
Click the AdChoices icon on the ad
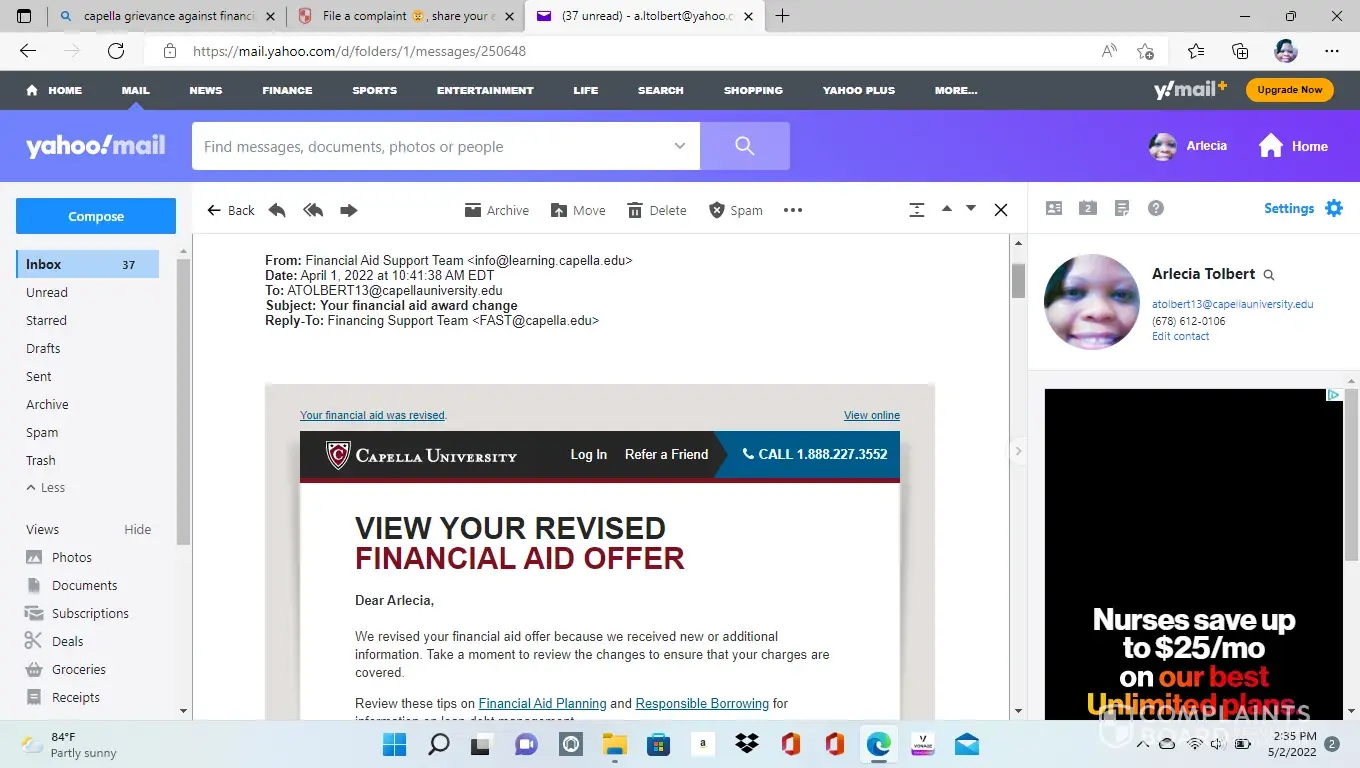1334,395
